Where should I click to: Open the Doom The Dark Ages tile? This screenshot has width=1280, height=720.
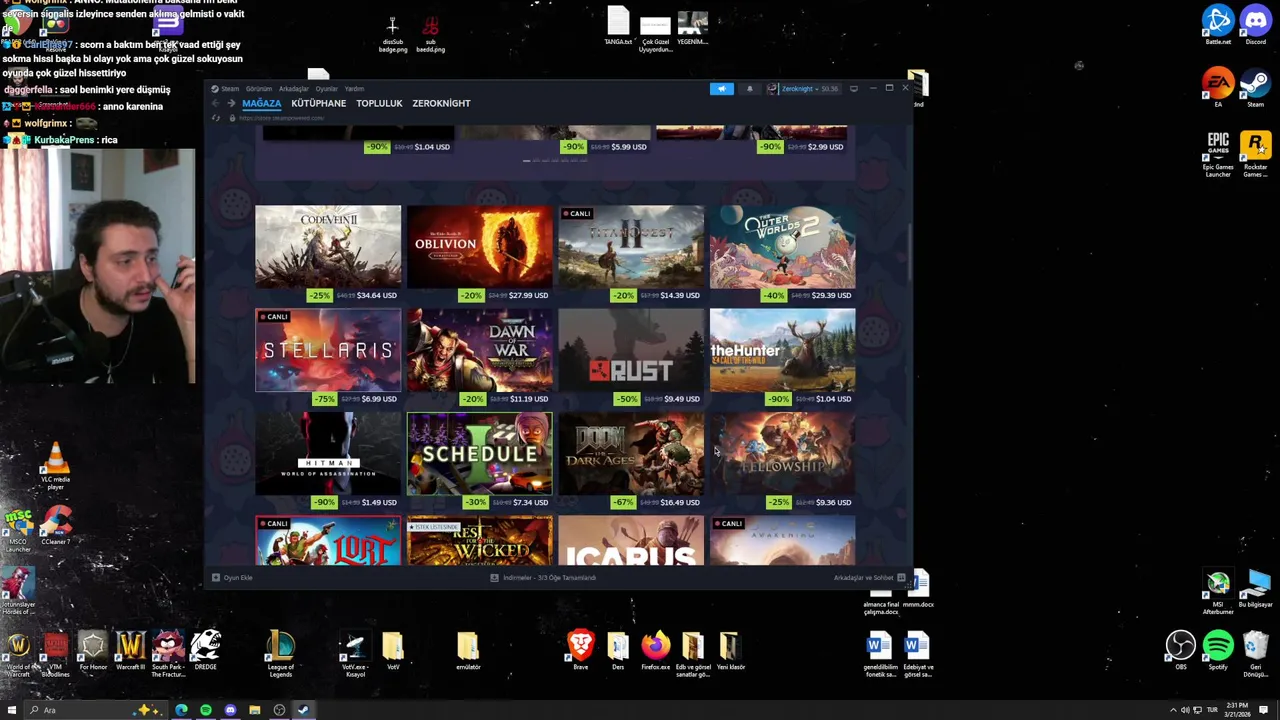631,454
